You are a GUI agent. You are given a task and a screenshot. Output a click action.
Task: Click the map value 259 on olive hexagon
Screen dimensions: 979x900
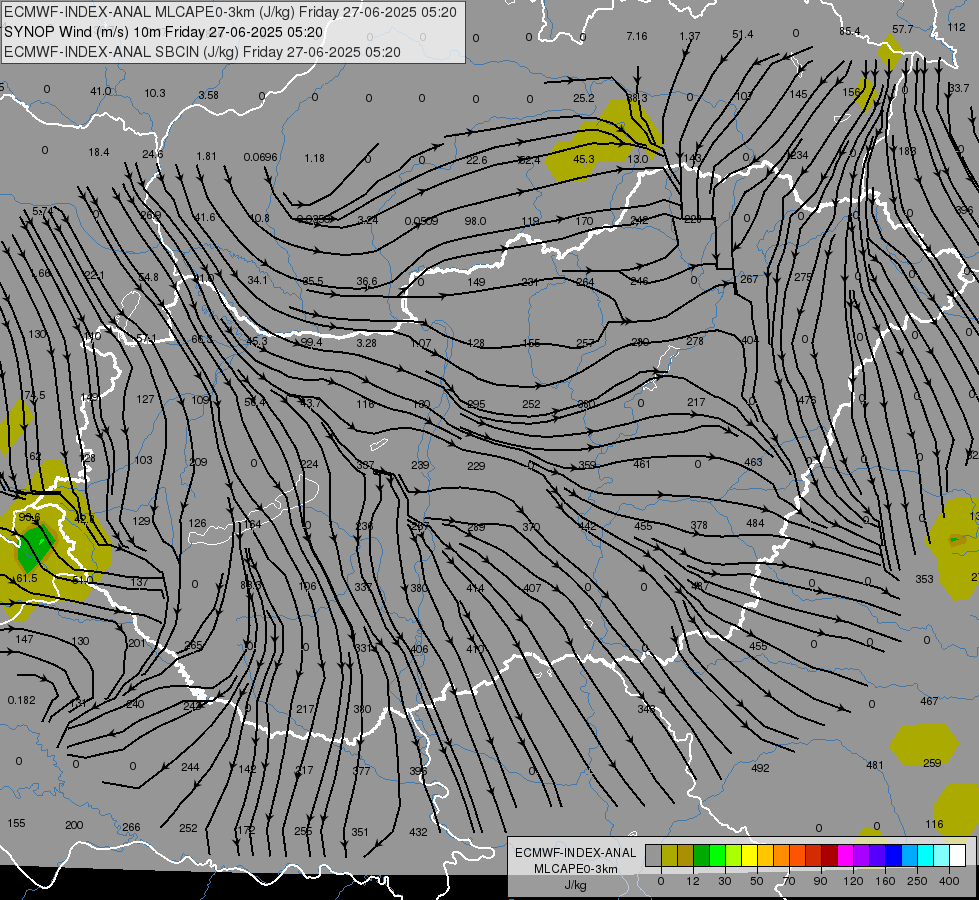pyautogui.click(x=932, y=763)
